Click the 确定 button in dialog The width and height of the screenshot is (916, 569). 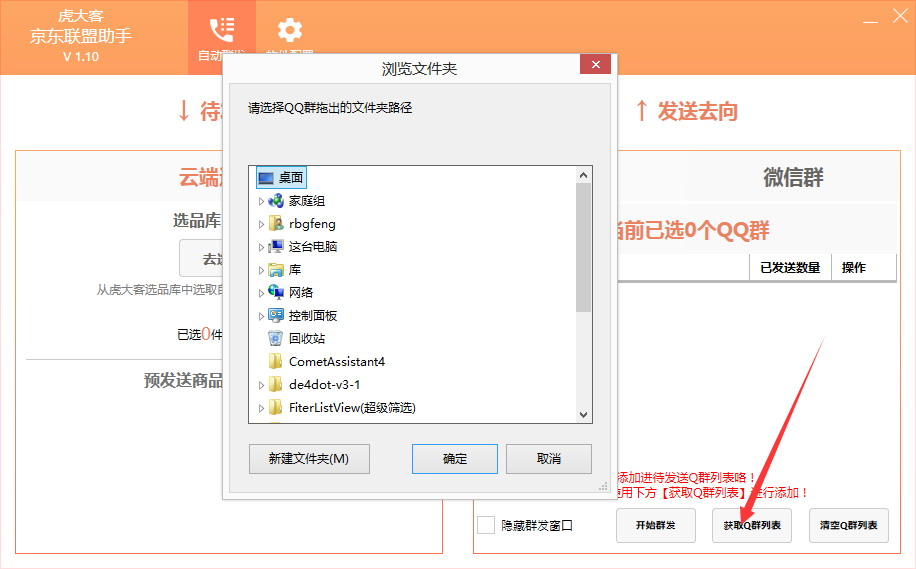pyautogui.click(x=455, y=459)
